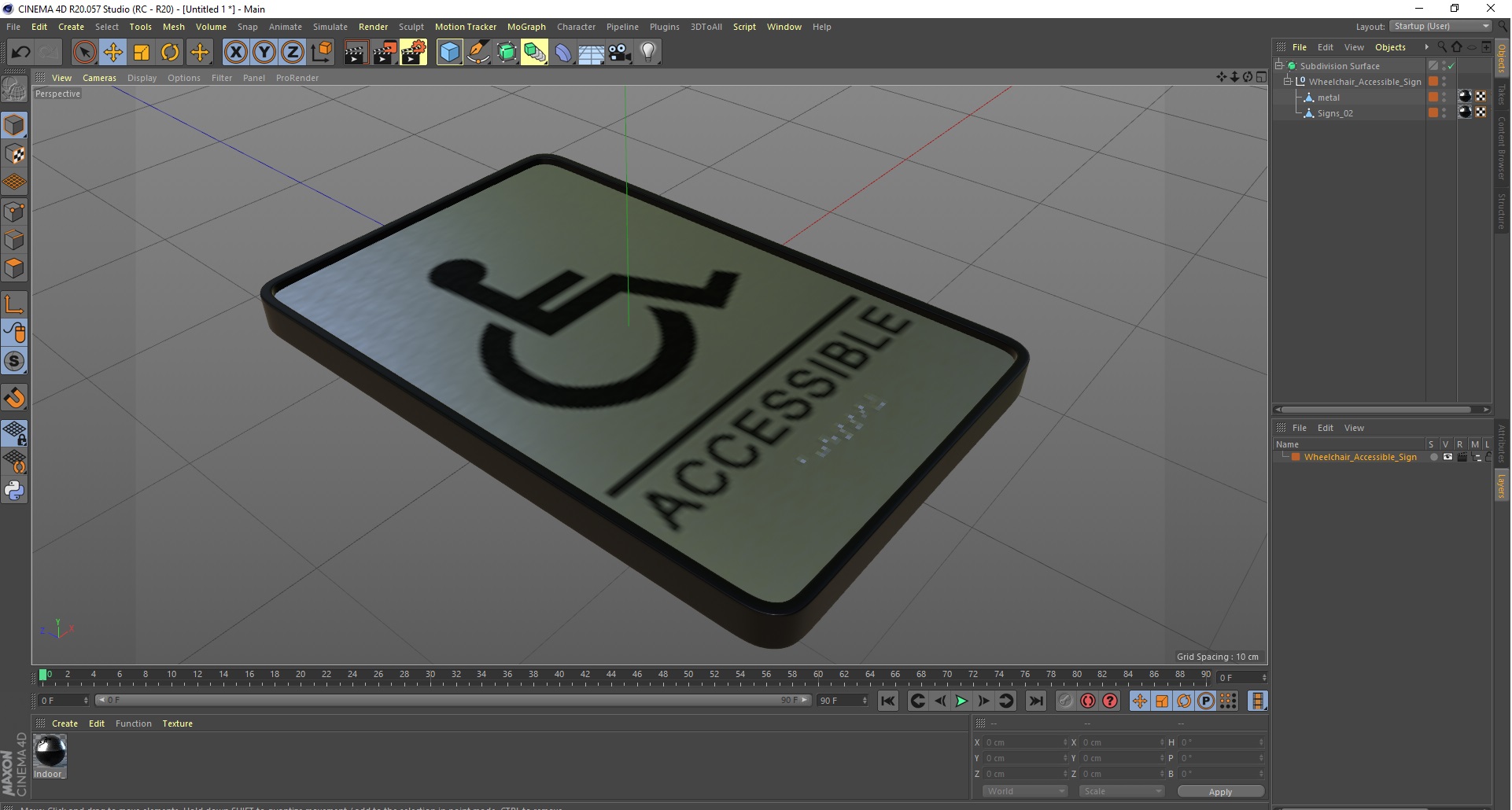
Task: Click Make Editable icon in left toolbar
Action: pos(14,90)
